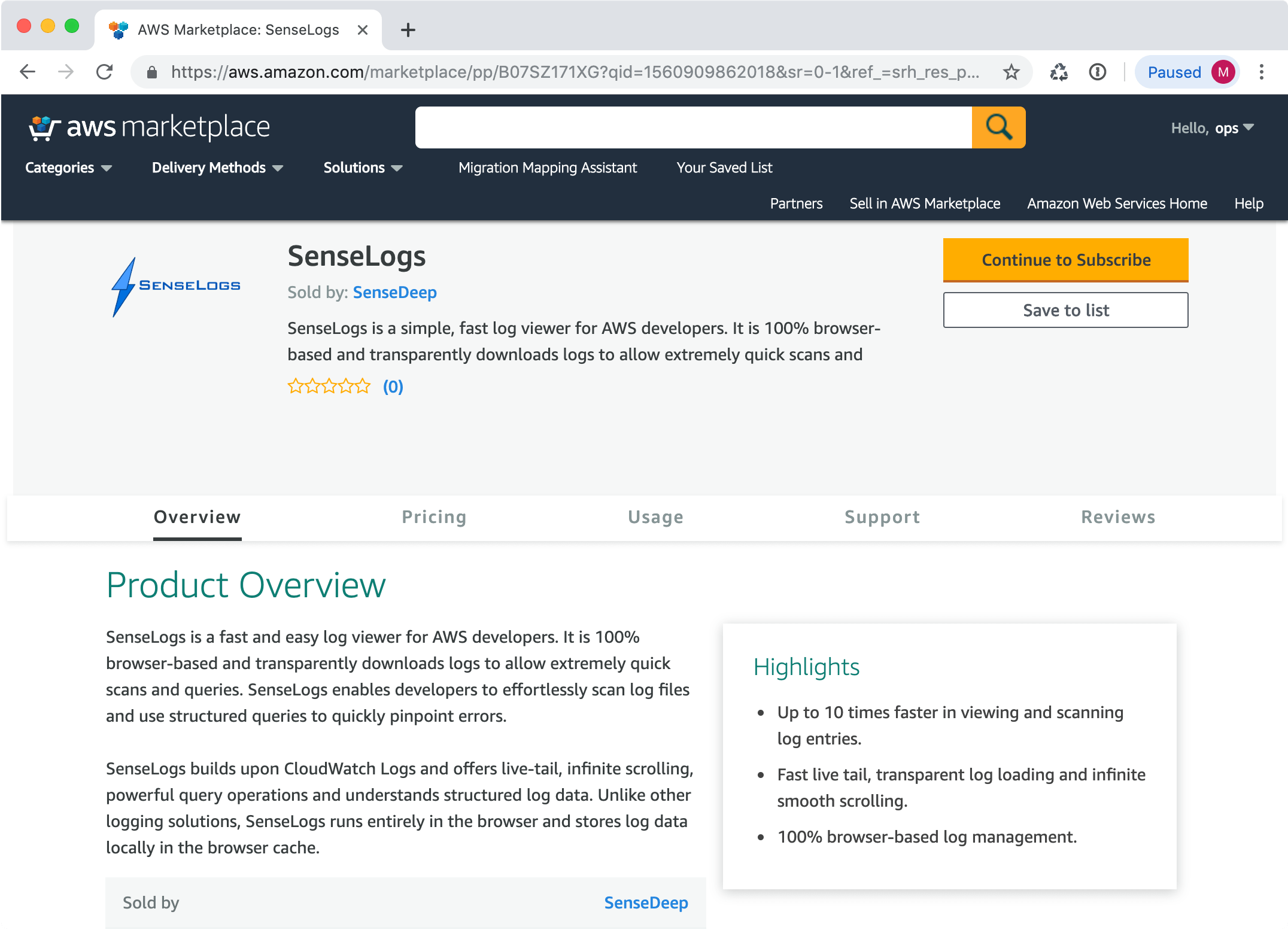Bookmark this page with the star icon
The image size is (1288, 930).
(1011, 72)
